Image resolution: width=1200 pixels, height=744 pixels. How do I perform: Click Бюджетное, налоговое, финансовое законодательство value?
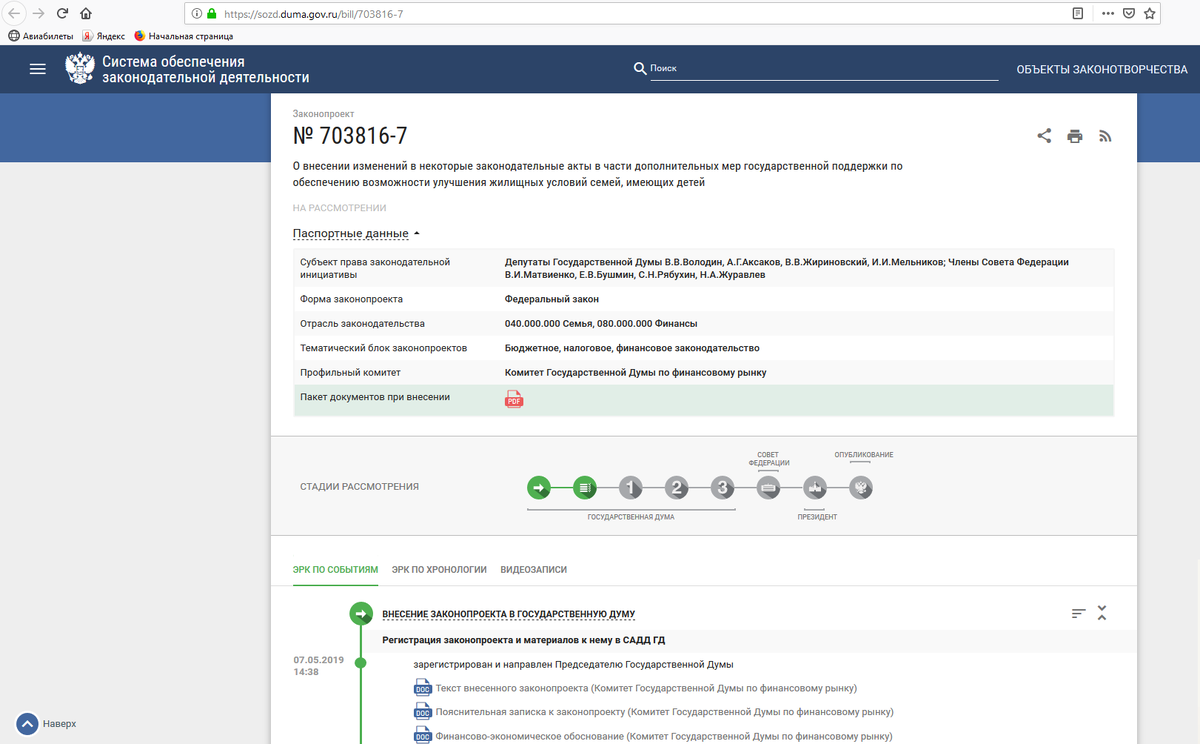[632, 348]
